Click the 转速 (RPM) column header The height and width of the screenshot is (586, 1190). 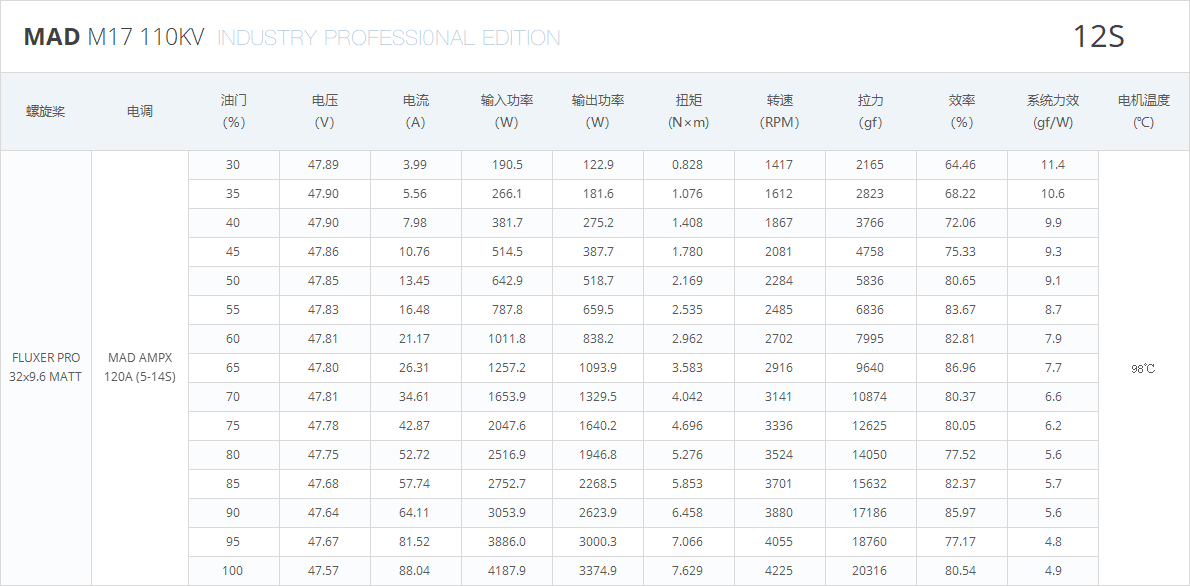click(x=779, y=112)
